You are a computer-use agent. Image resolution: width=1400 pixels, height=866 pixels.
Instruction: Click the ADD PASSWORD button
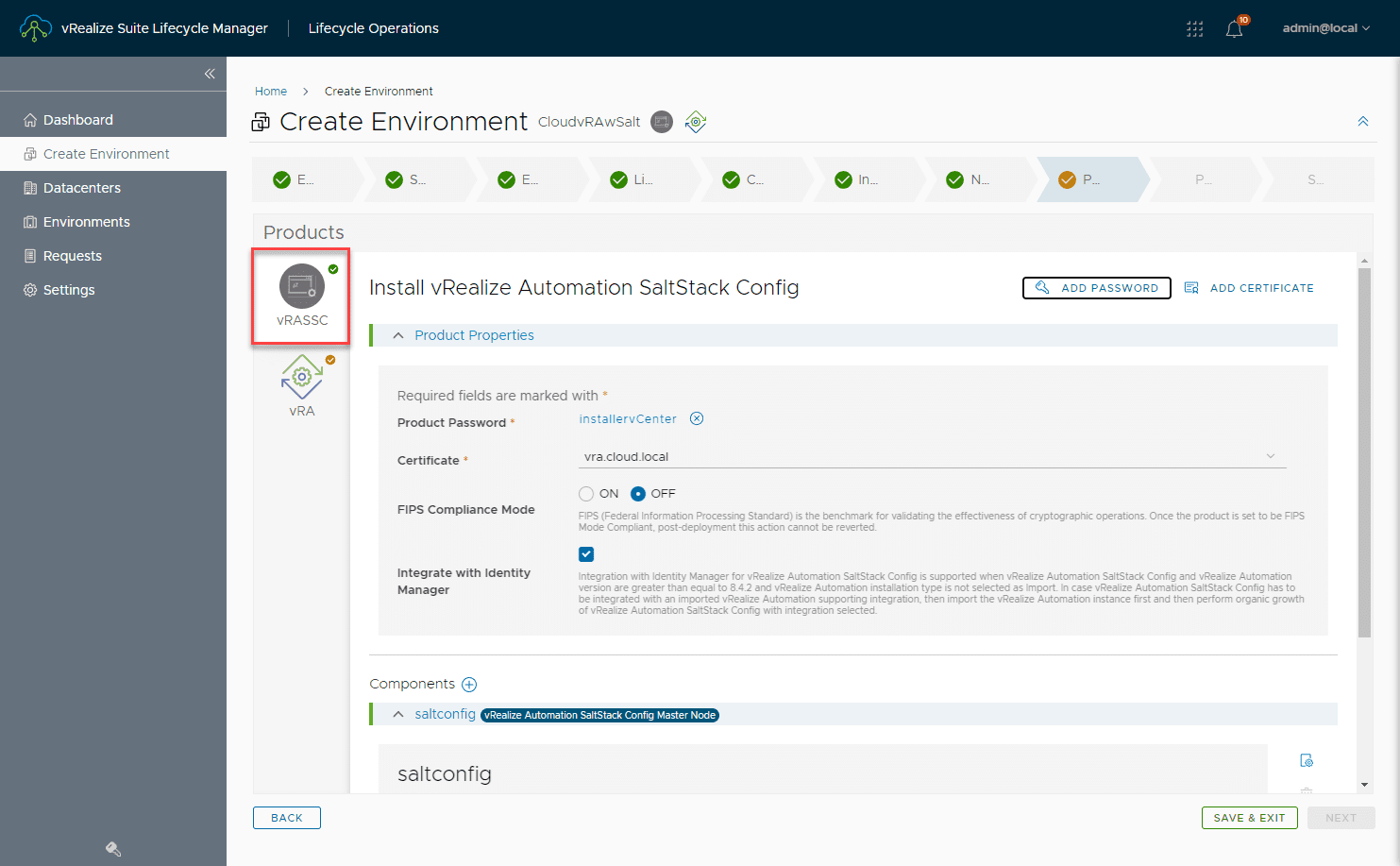[1096, 288]
